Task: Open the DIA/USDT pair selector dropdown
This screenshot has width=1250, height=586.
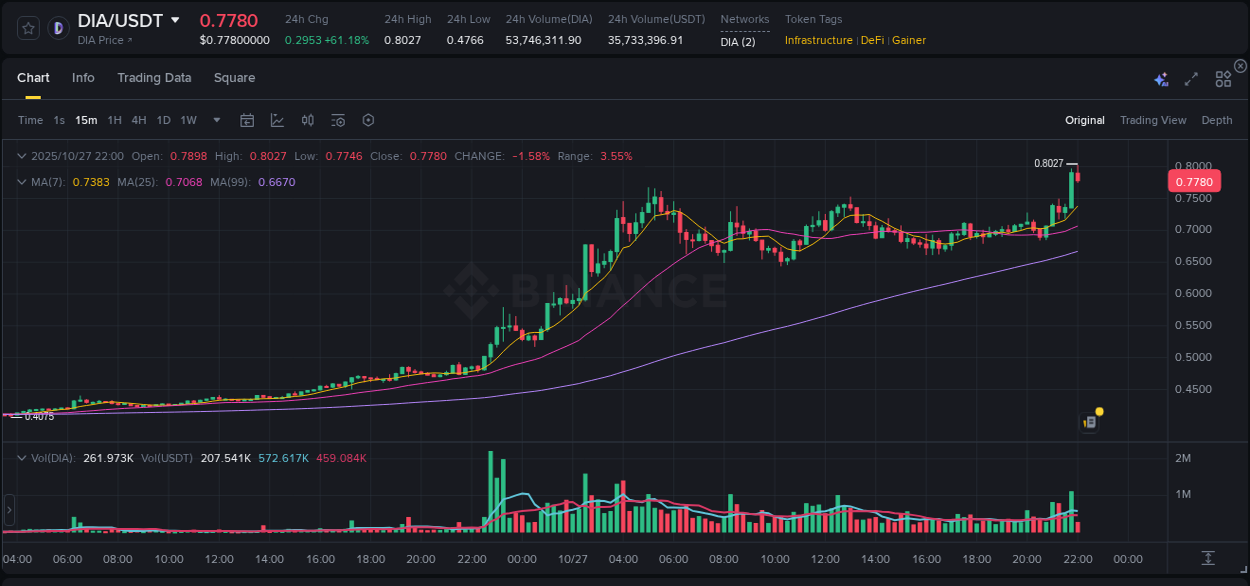Action: tap(125, 20)
